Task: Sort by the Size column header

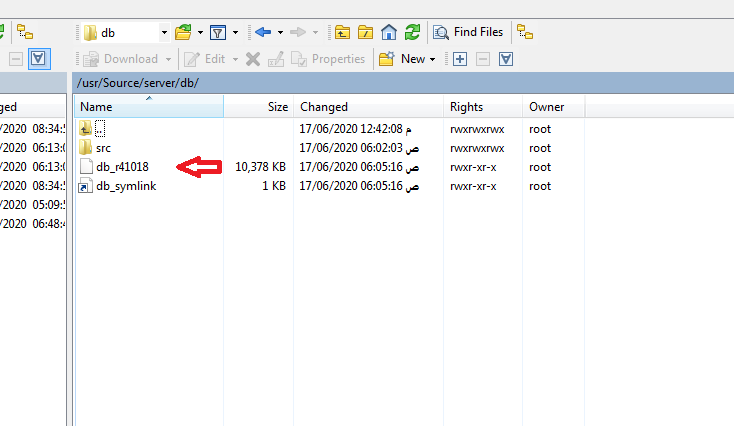Action: click(259, 107)
